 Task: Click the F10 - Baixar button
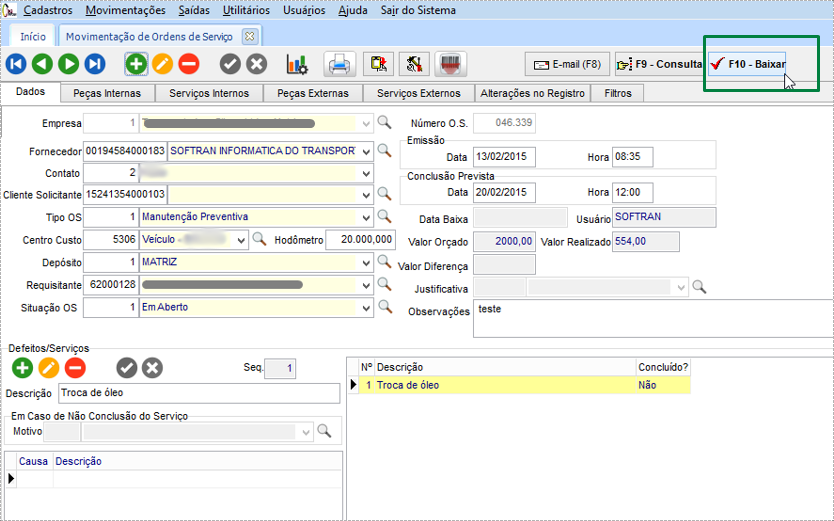point(748,64)
